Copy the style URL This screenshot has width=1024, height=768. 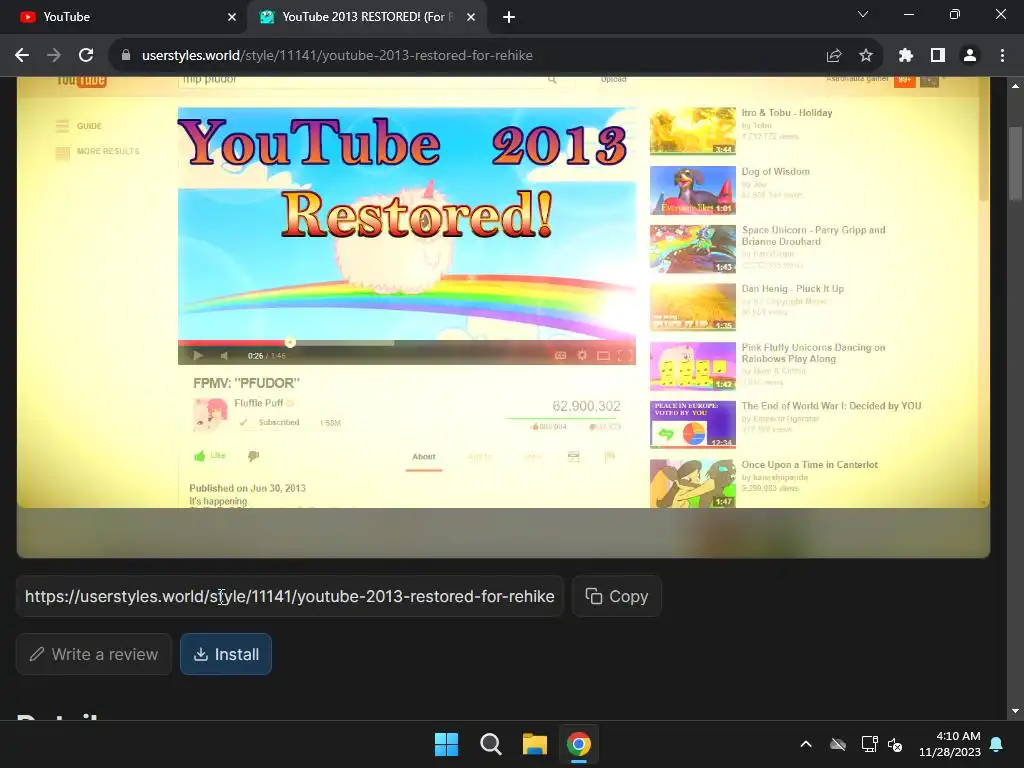[x=616, y=596]
